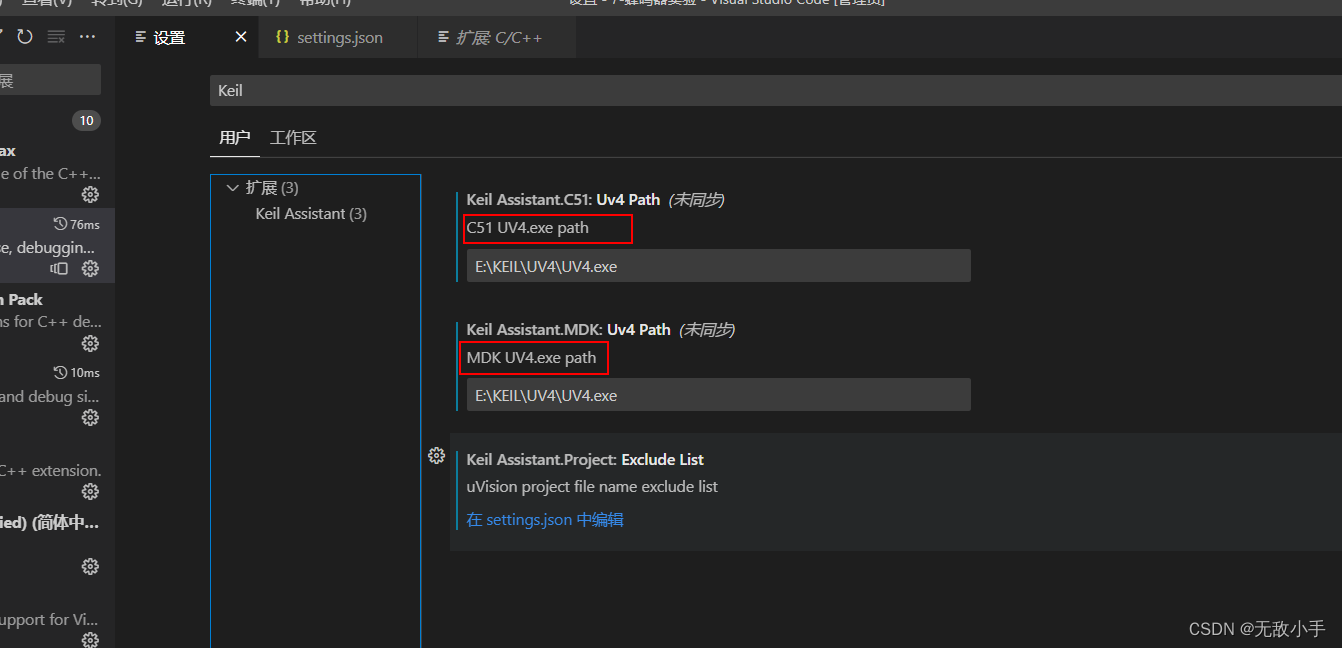This screenshot has width=1342, height=648.
Task: Select the 用户 settings scope tab
Action: pos(235,137)
